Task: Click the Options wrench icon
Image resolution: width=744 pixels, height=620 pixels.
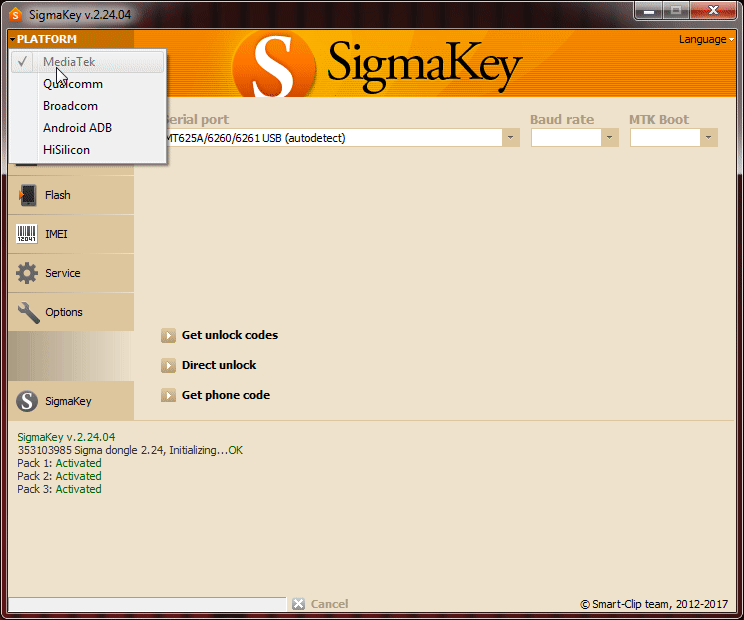Action: tap(27, 312)
